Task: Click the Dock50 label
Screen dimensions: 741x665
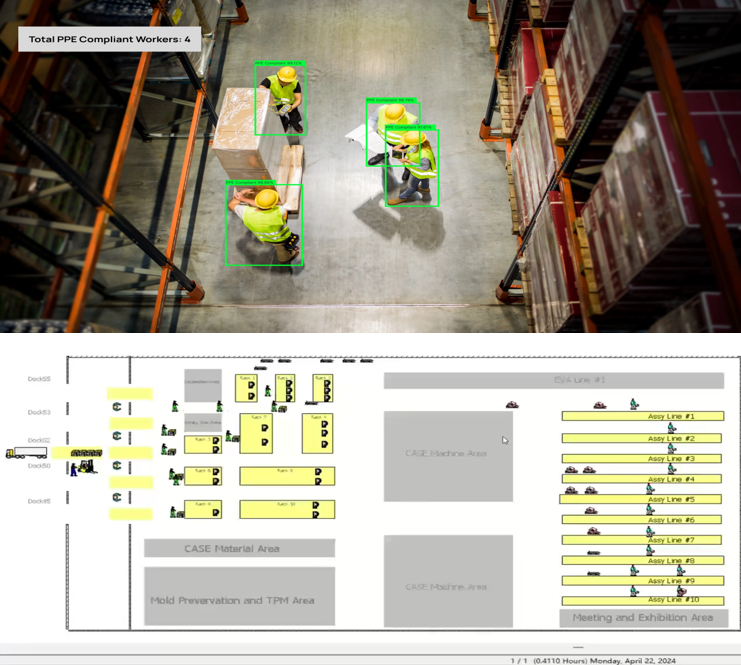Action: [39, 466]
